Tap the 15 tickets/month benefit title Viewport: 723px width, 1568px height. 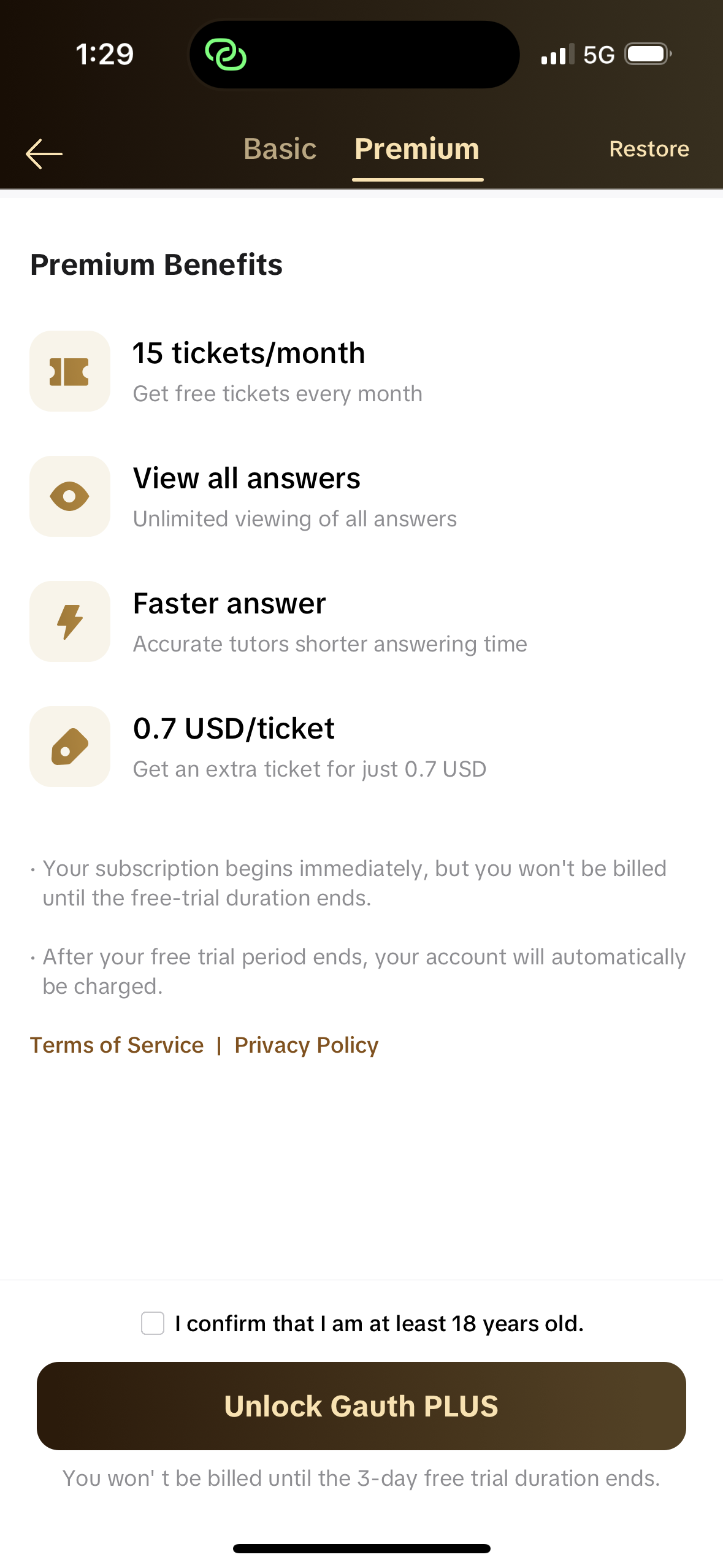[249, 353]
